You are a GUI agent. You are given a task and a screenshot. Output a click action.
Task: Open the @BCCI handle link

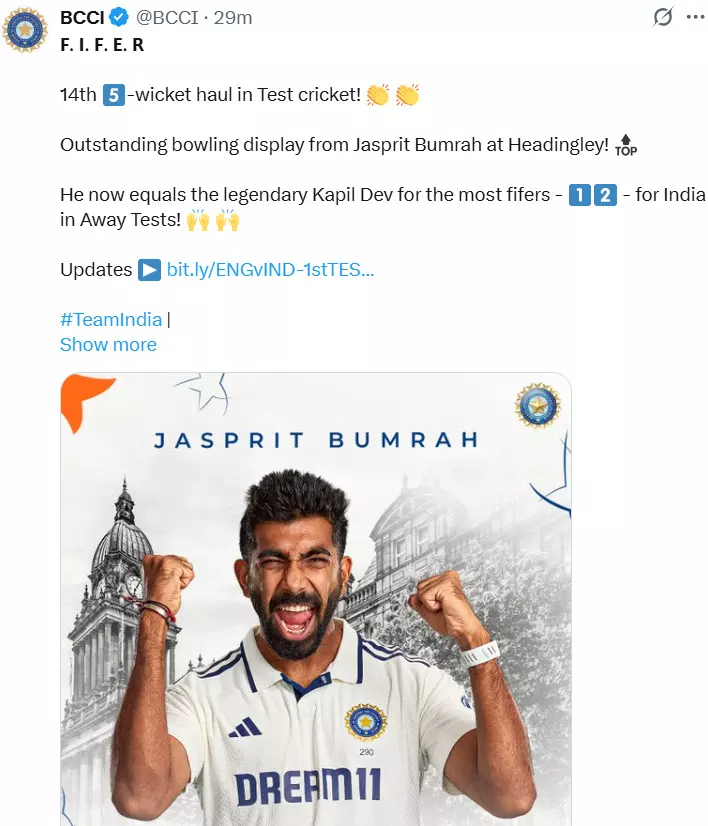pyautogui.click(x=167, y=17)
